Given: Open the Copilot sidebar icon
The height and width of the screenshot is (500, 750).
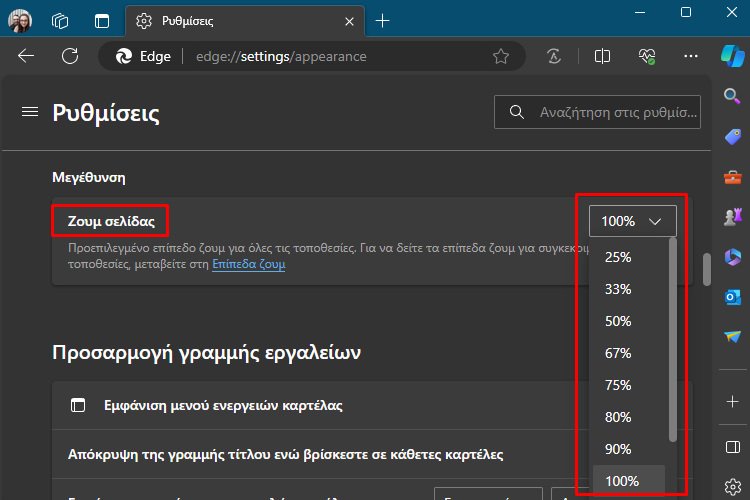Looking at the screenshot, I should (x=733, y=56).
